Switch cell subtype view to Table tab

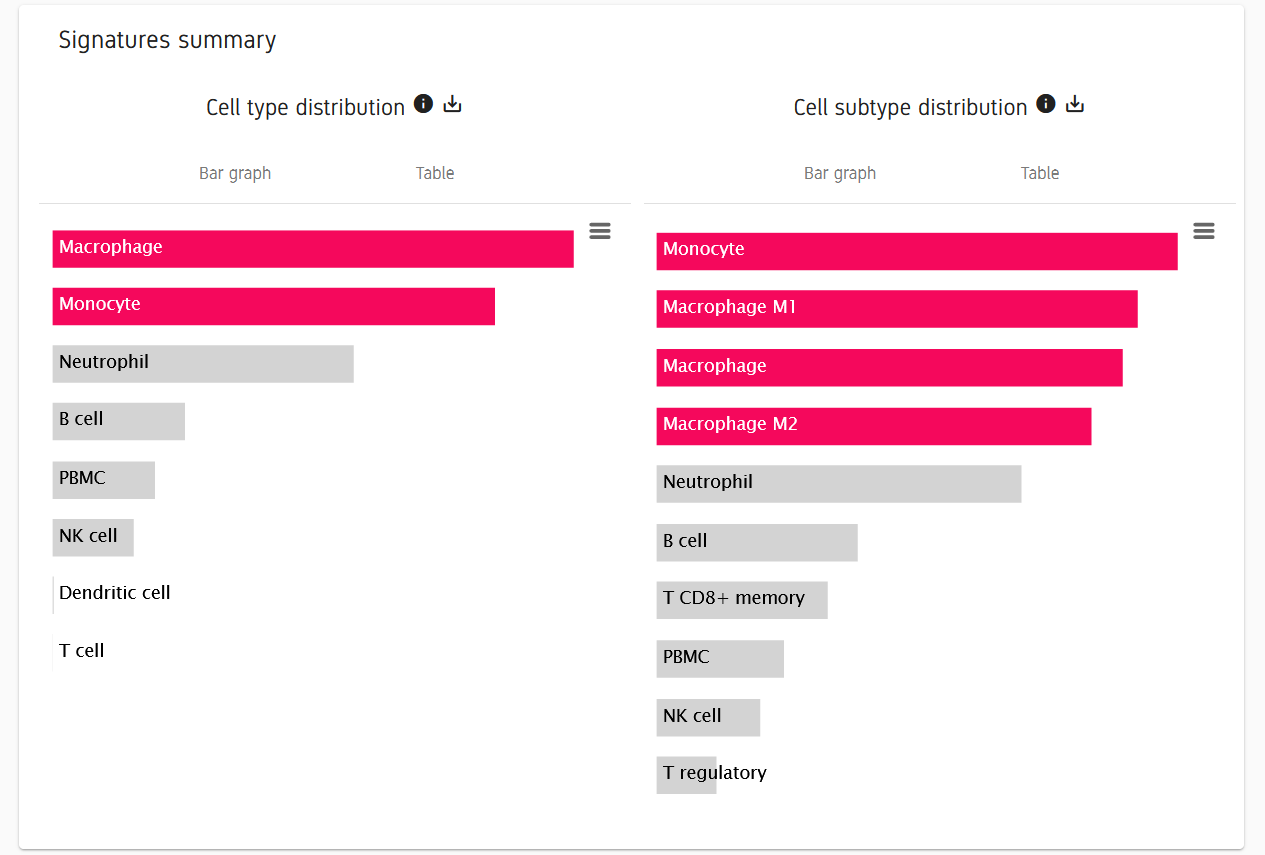(1040, 173)
